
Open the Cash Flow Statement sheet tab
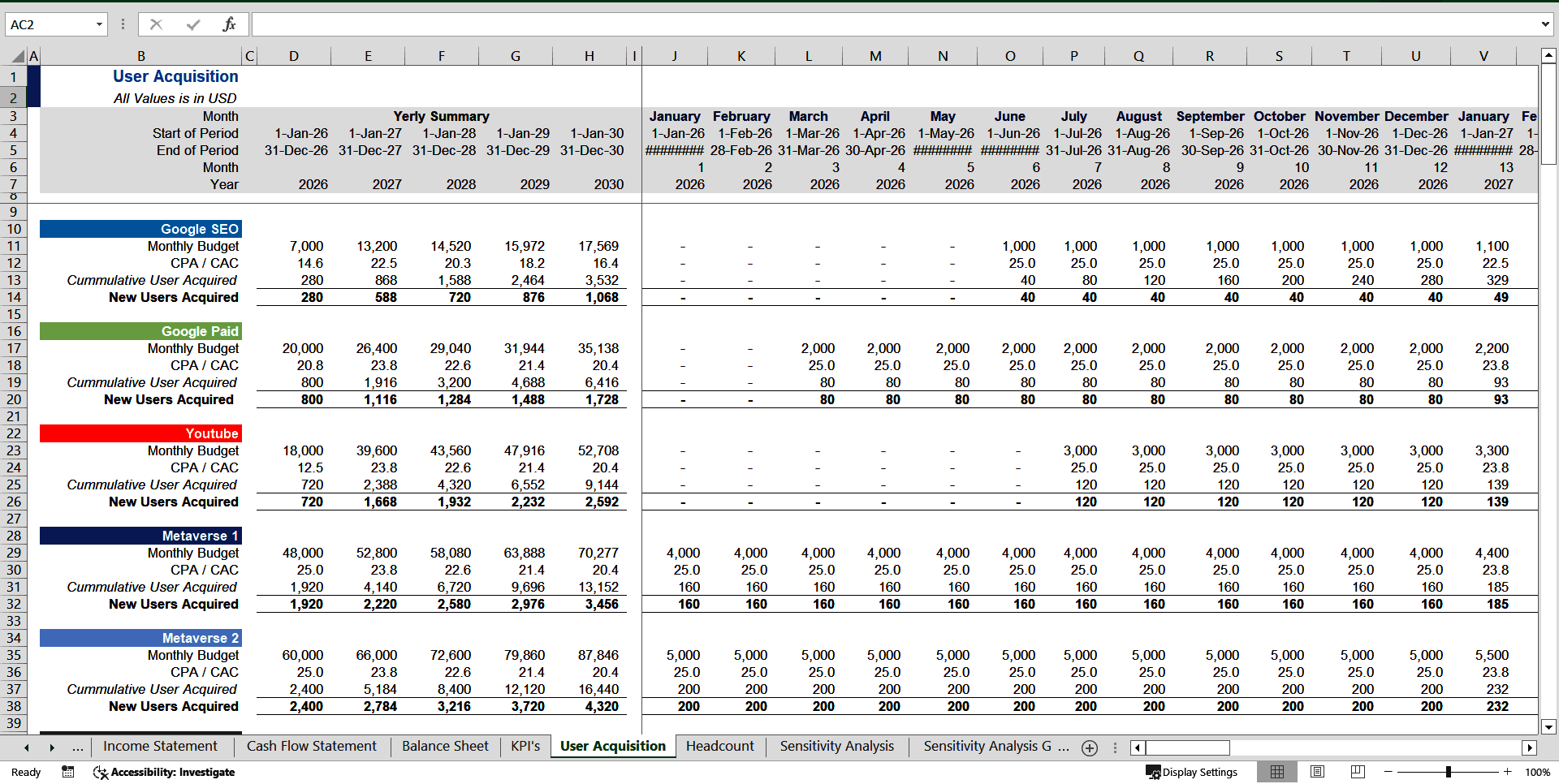pyautogui.click(x=311, y=746)
